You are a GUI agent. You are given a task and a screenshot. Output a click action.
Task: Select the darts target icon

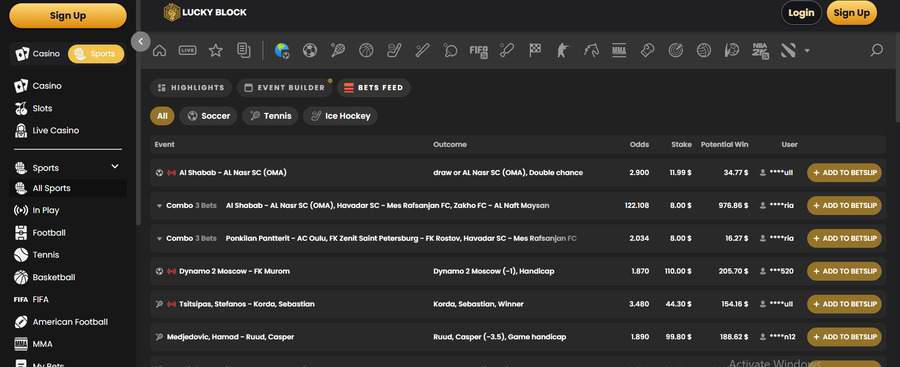[676, 51]
